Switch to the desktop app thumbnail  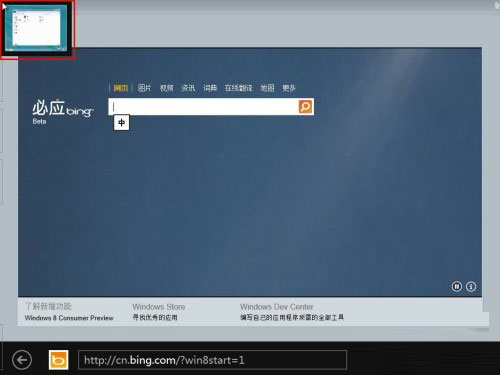click(x=37, y=29)
